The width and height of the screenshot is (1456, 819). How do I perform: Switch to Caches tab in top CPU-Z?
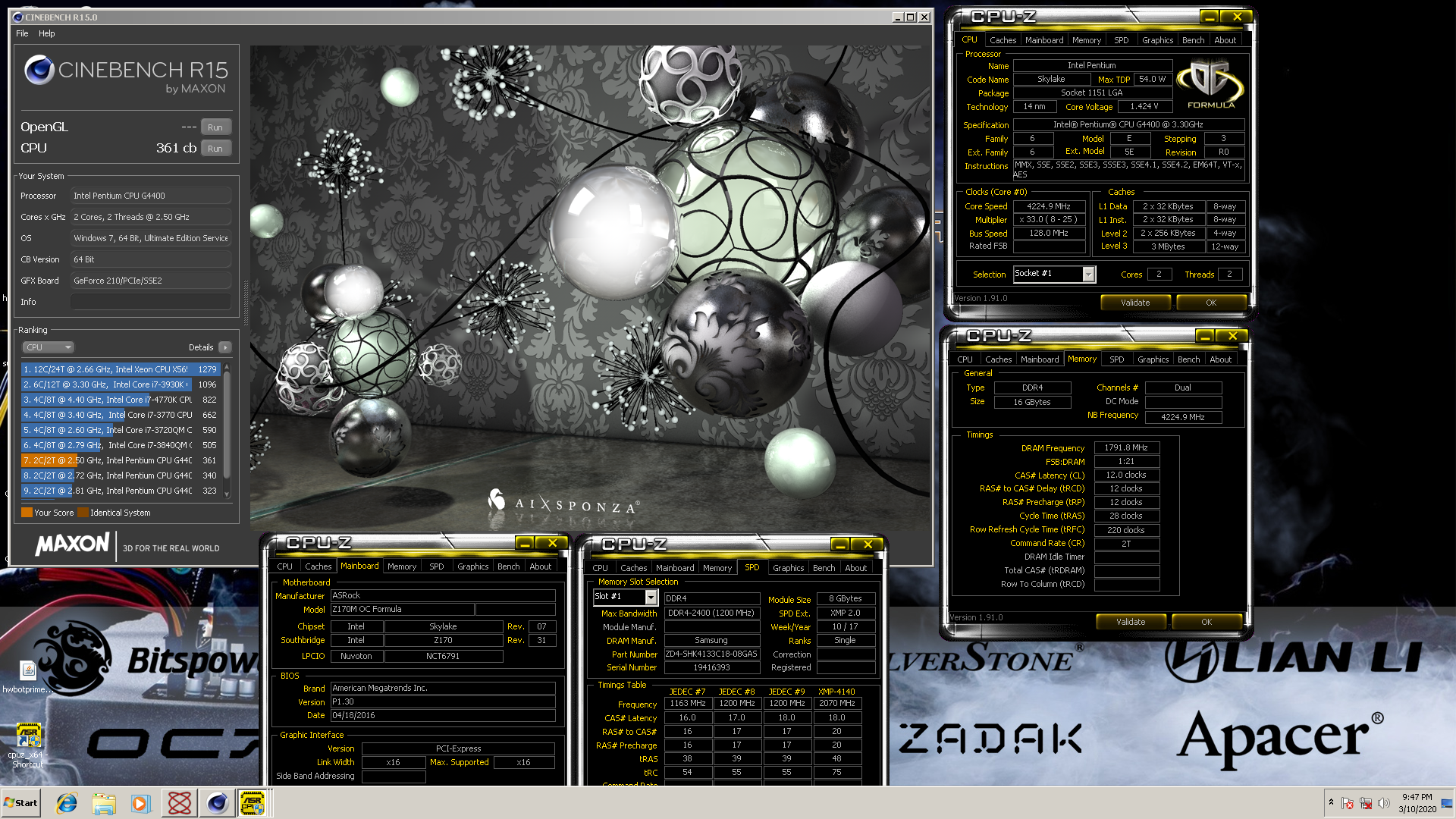pos(1003,40)
